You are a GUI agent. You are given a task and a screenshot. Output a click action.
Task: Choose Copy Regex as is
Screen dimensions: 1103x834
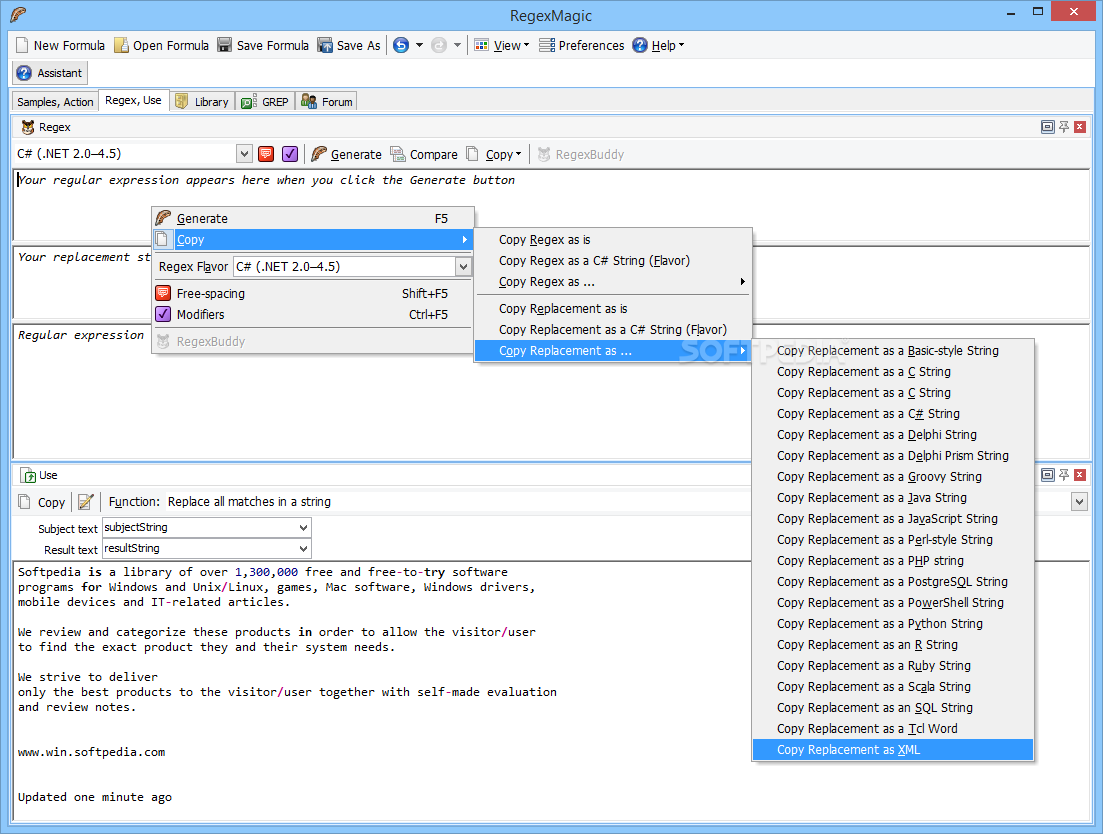(x=613, y=240)
